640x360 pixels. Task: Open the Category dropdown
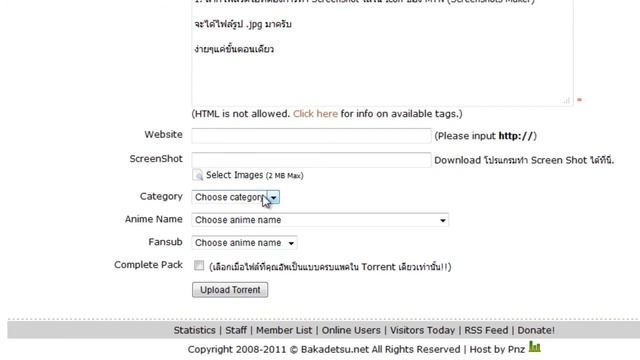tap(236, 197)
